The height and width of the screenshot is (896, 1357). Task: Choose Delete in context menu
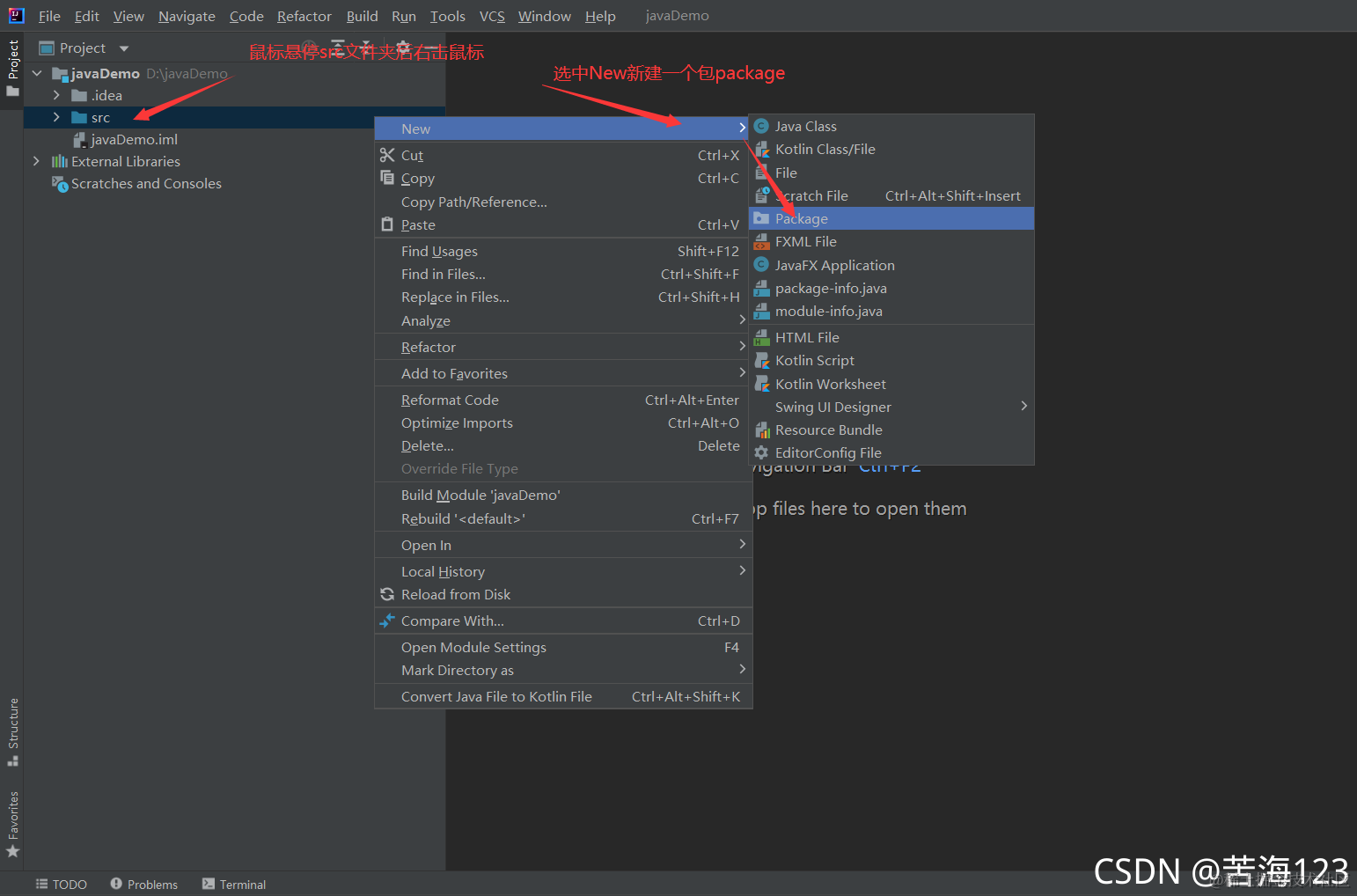563,445
